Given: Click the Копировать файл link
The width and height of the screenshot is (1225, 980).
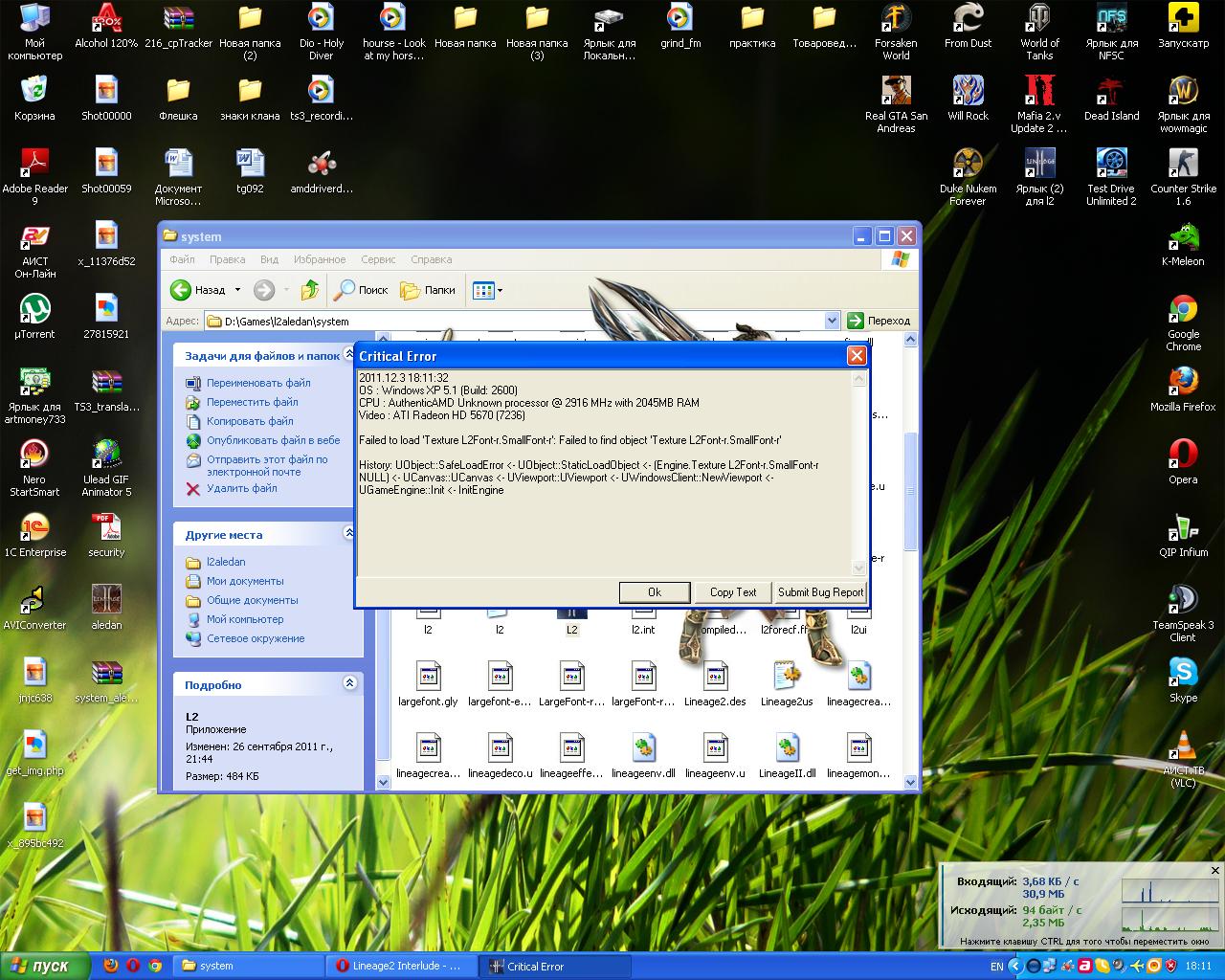Looking at the screenshot, I should pyautogui.click(x=250, y=421).
